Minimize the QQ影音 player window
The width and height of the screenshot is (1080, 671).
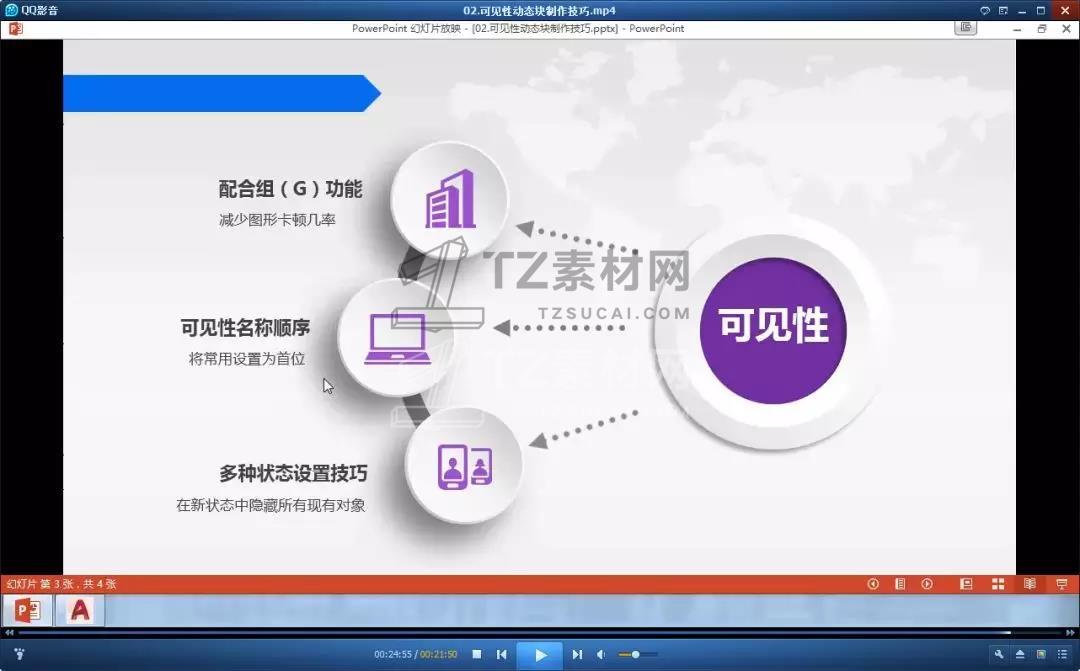1022,10
